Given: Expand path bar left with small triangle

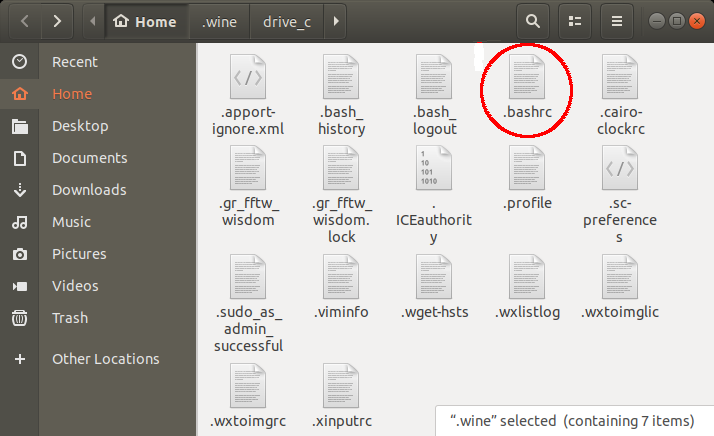Looking at the screenshot, I should pyautogui.click(x=93, y=21).
